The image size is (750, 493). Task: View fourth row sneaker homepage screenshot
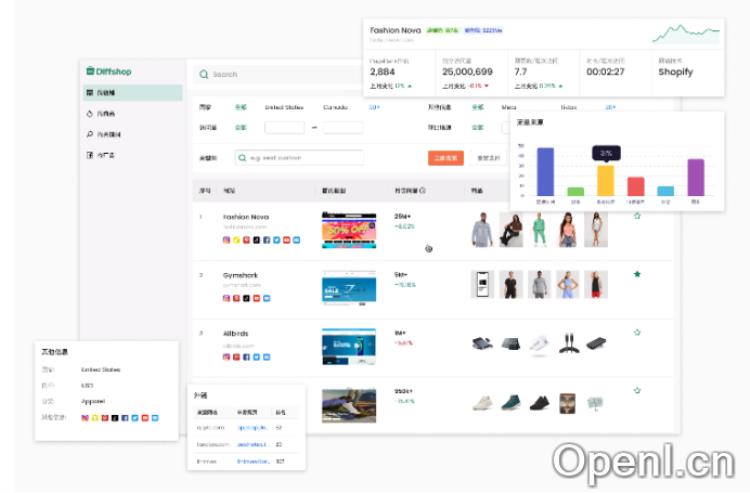pyautogui.click(x=349, y=405)
